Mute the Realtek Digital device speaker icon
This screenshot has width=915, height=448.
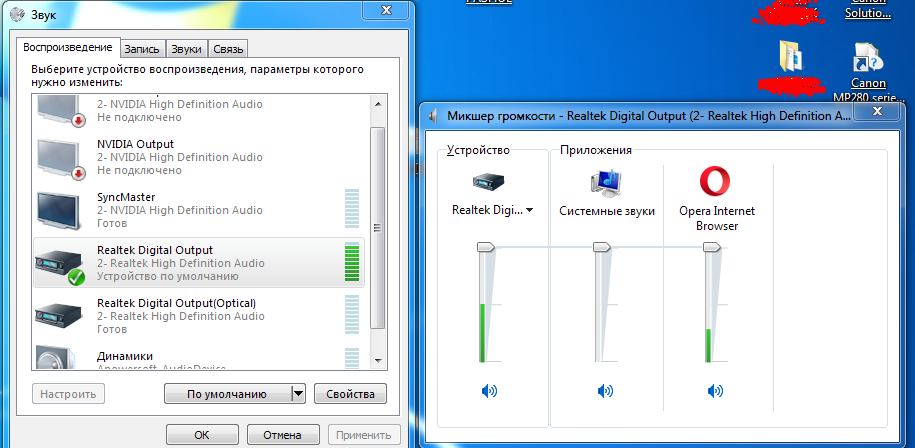(x=489, y=391)
